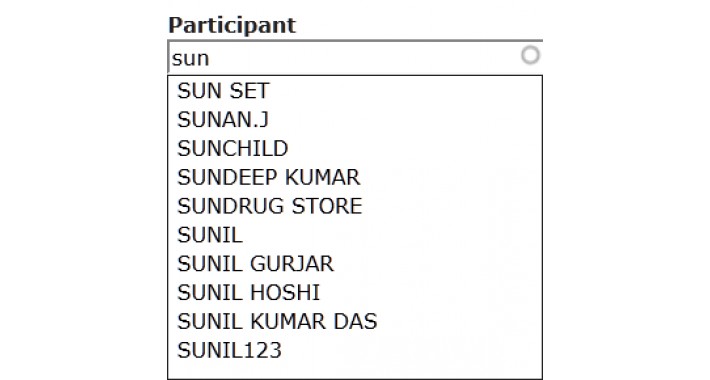Pick the SUNIL123 suggestion
The width and height of the screenshot is (710, 380).
(x=355, y=351)
